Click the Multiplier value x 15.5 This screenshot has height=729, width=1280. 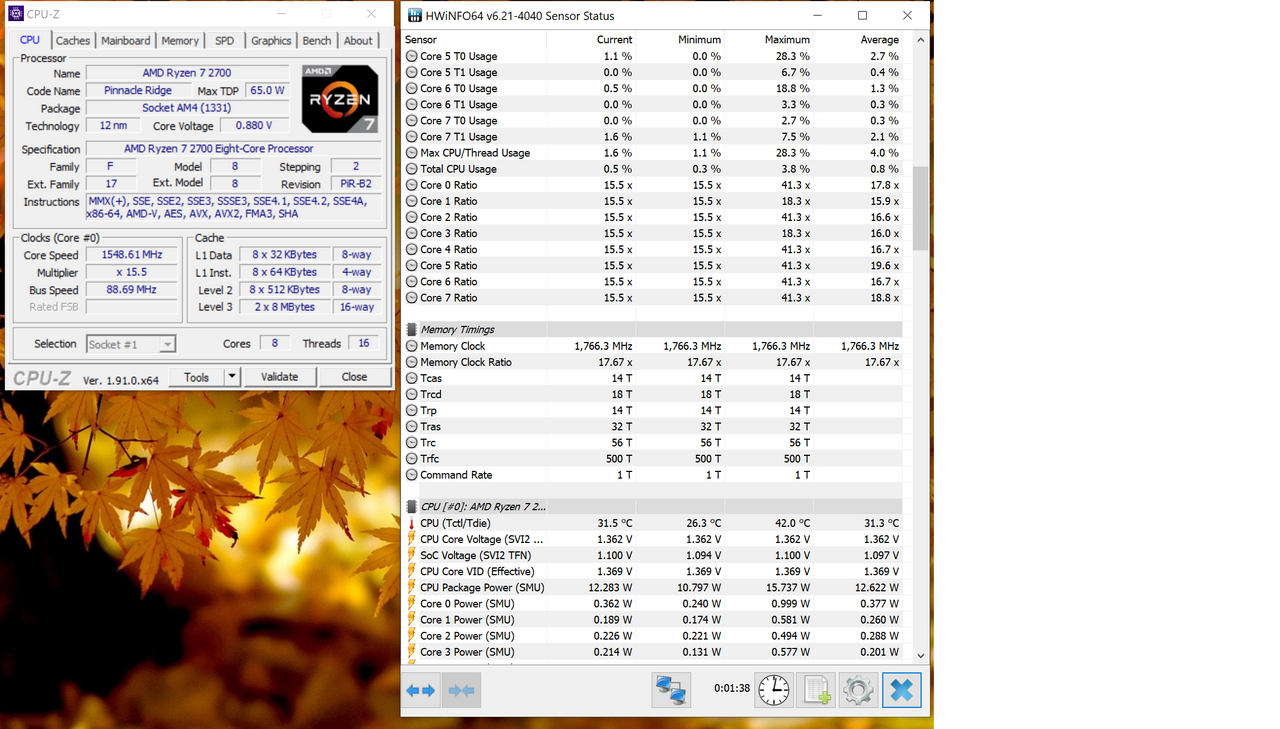pos(132,272)
